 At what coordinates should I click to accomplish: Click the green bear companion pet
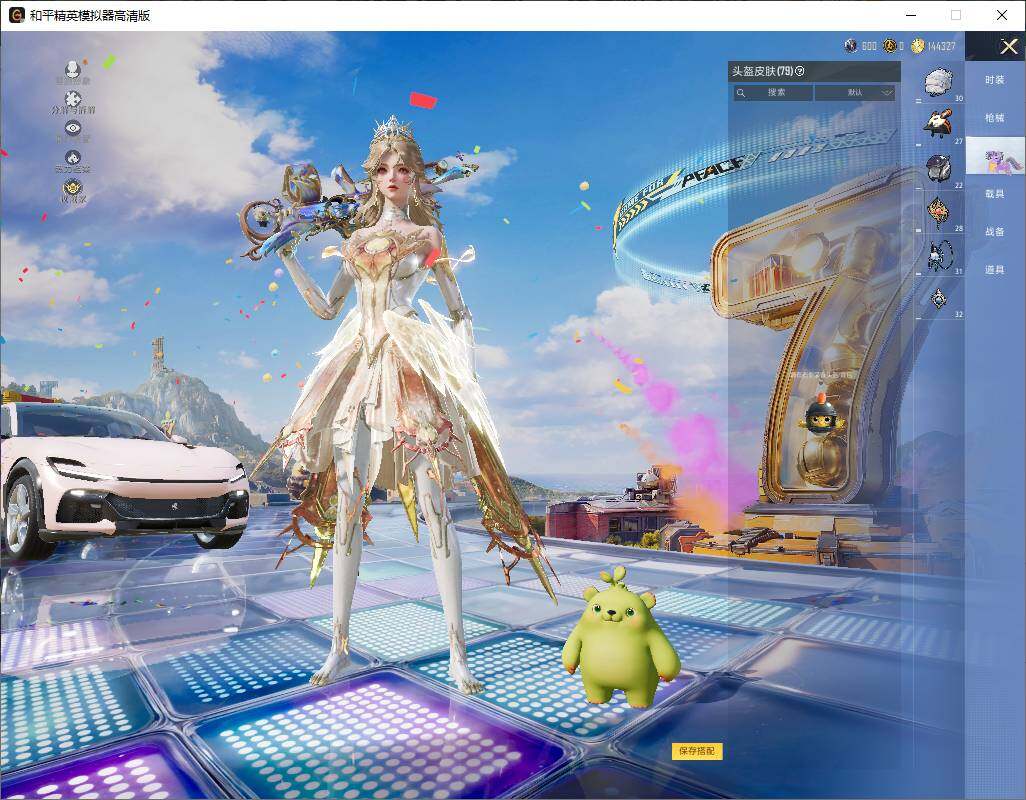(x=620, y=640)
